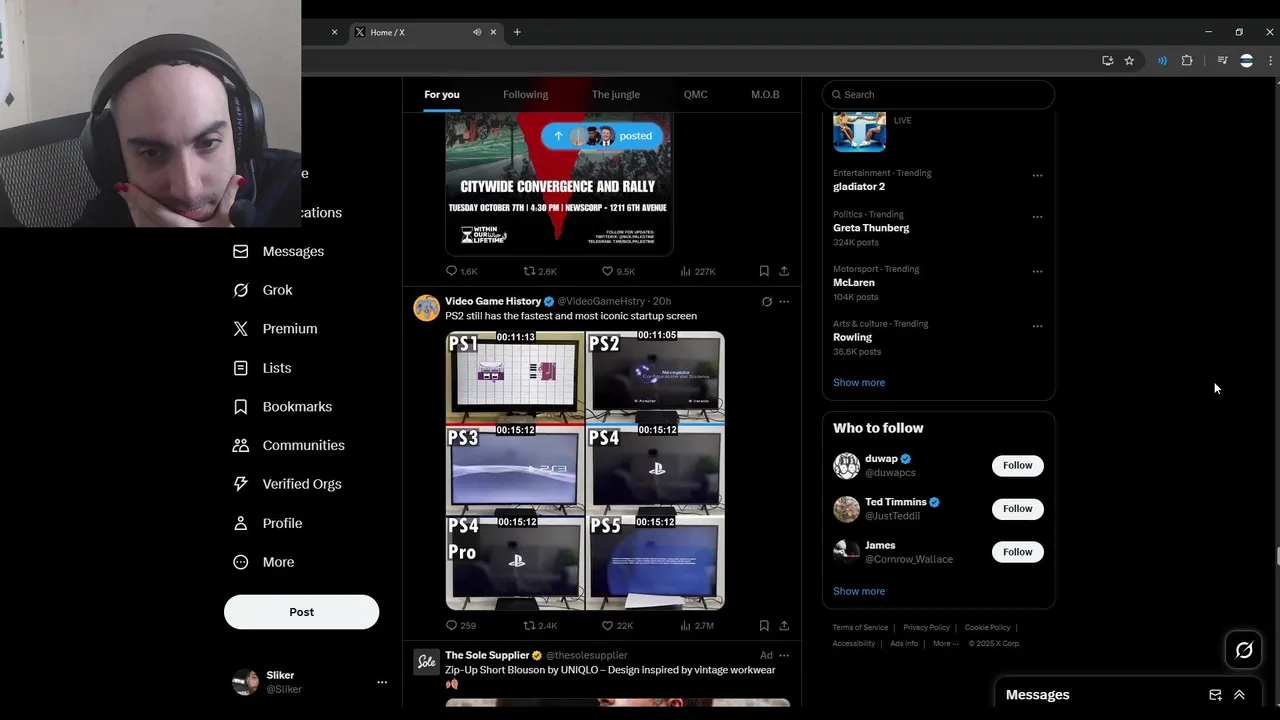Viewport: 1280px width, 720px height.
Task: Open more options on Video Game History post
Action: [x=784, y=301]
